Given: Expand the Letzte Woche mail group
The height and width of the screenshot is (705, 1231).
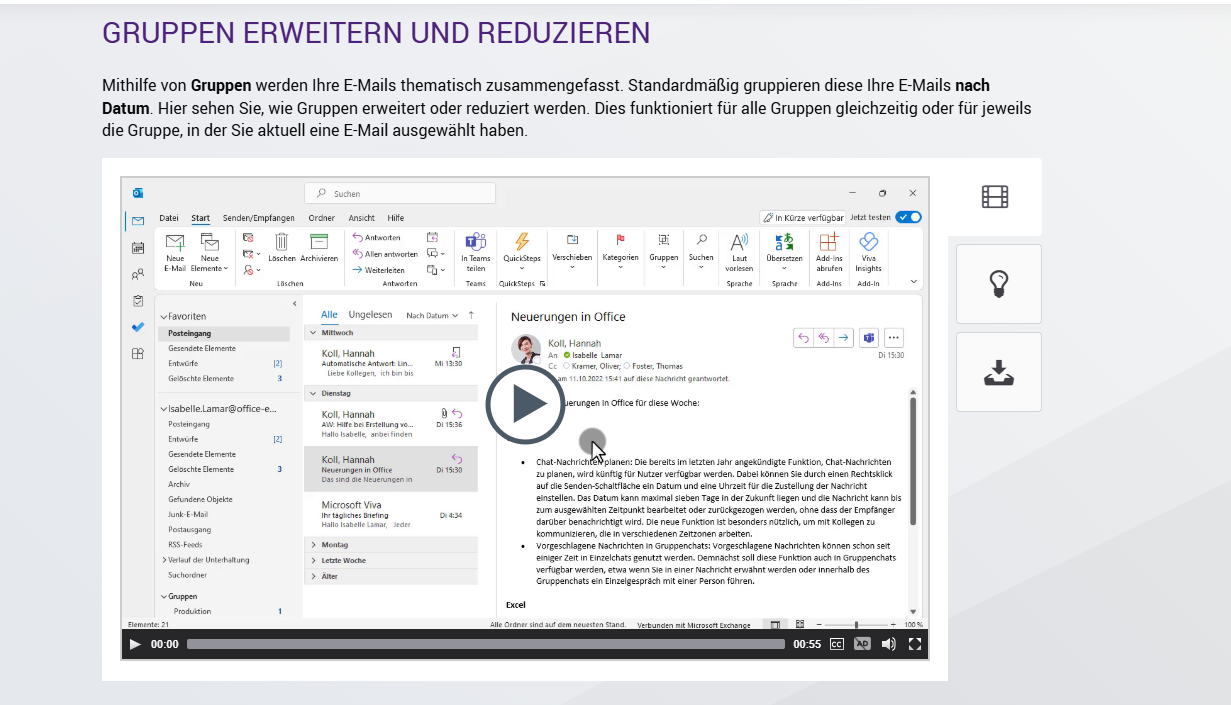Looking at the screenshot, I should (313, 561).
